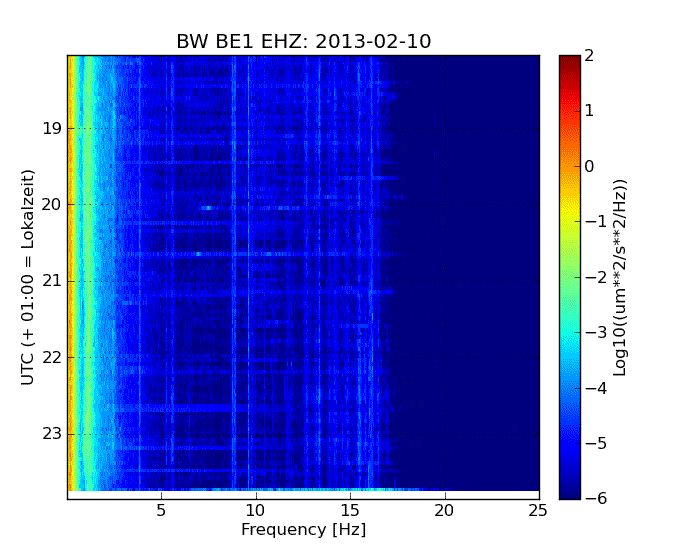Click the y-axis tick label '21'

[x=52, y=281]
